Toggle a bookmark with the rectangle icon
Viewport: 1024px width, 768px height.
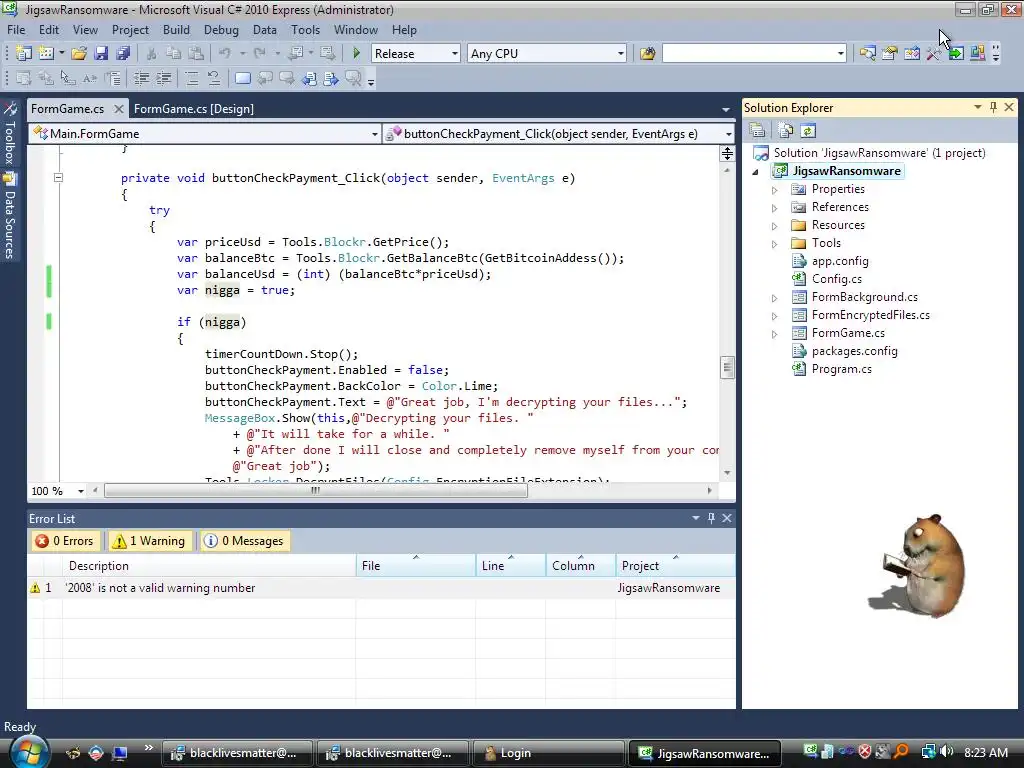(242, 79)
